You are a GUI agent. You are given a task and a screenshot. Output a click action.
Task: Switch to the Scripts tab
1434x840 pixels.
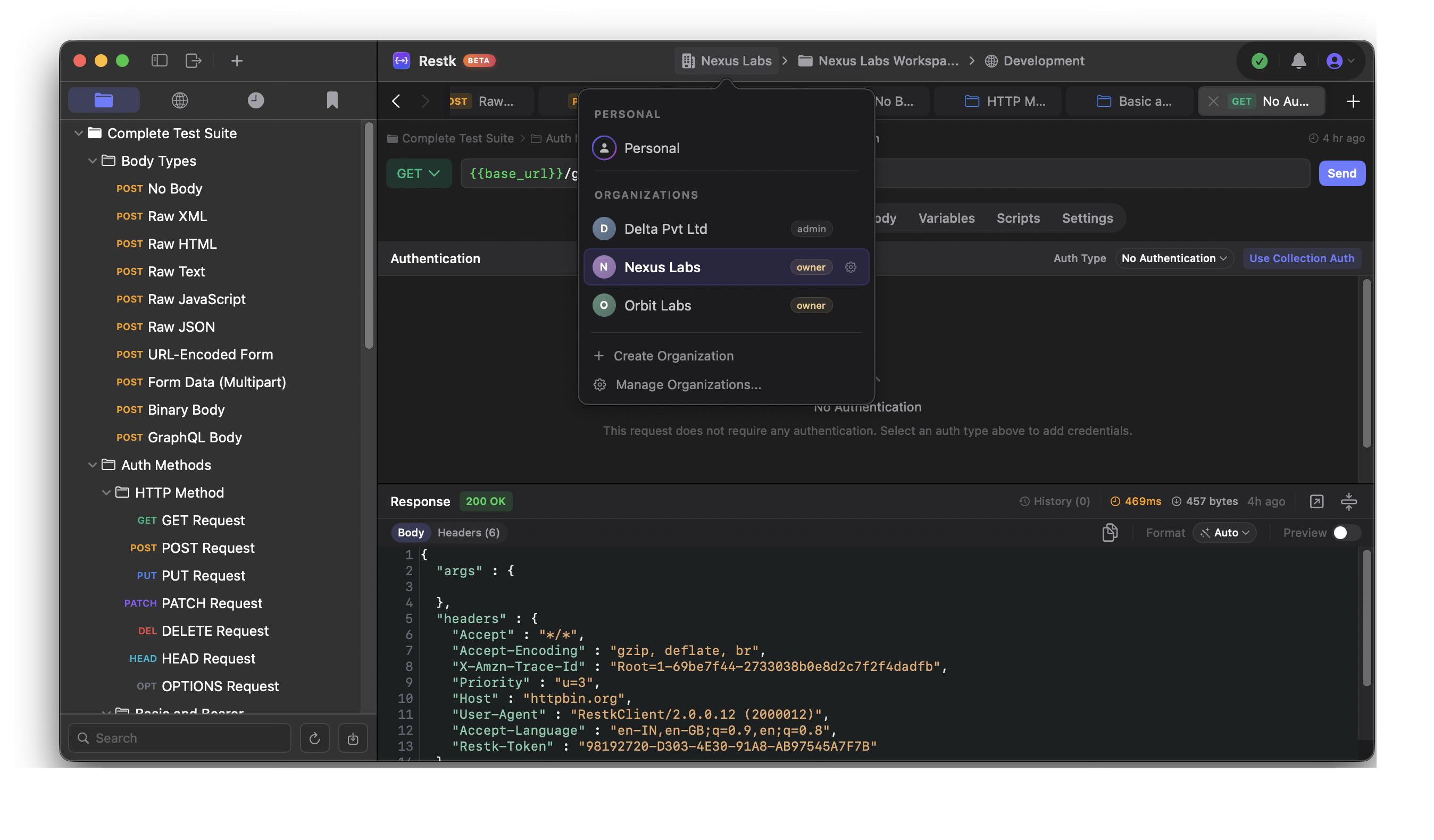pos(1018,218)
